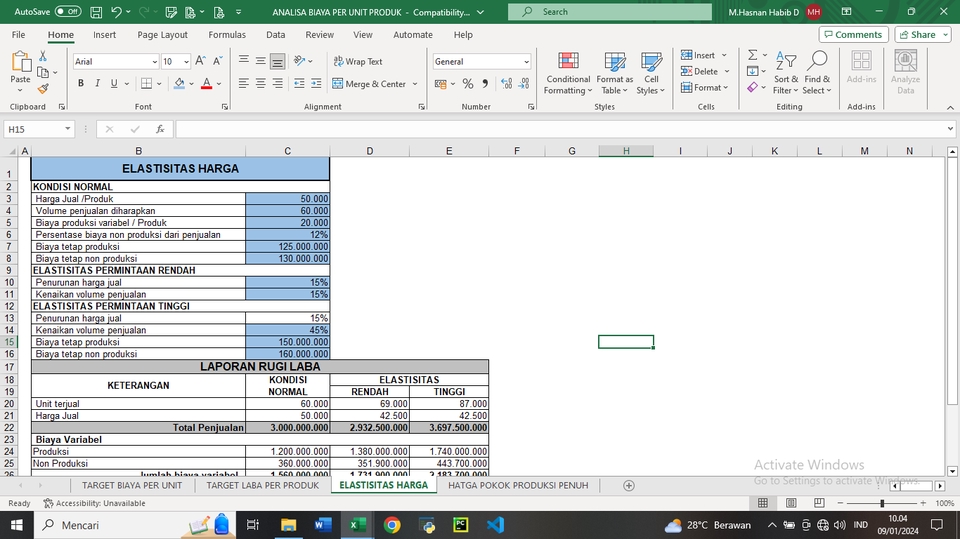Viewport: 960px width, 539px height.
Task: Click Find & Select button
Action: 817,73
